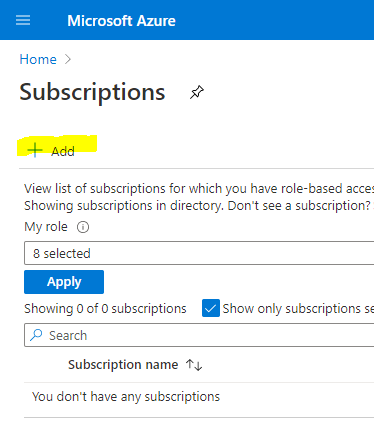Click the My role field label
This screenshot has width=374, height=427.
46,227
